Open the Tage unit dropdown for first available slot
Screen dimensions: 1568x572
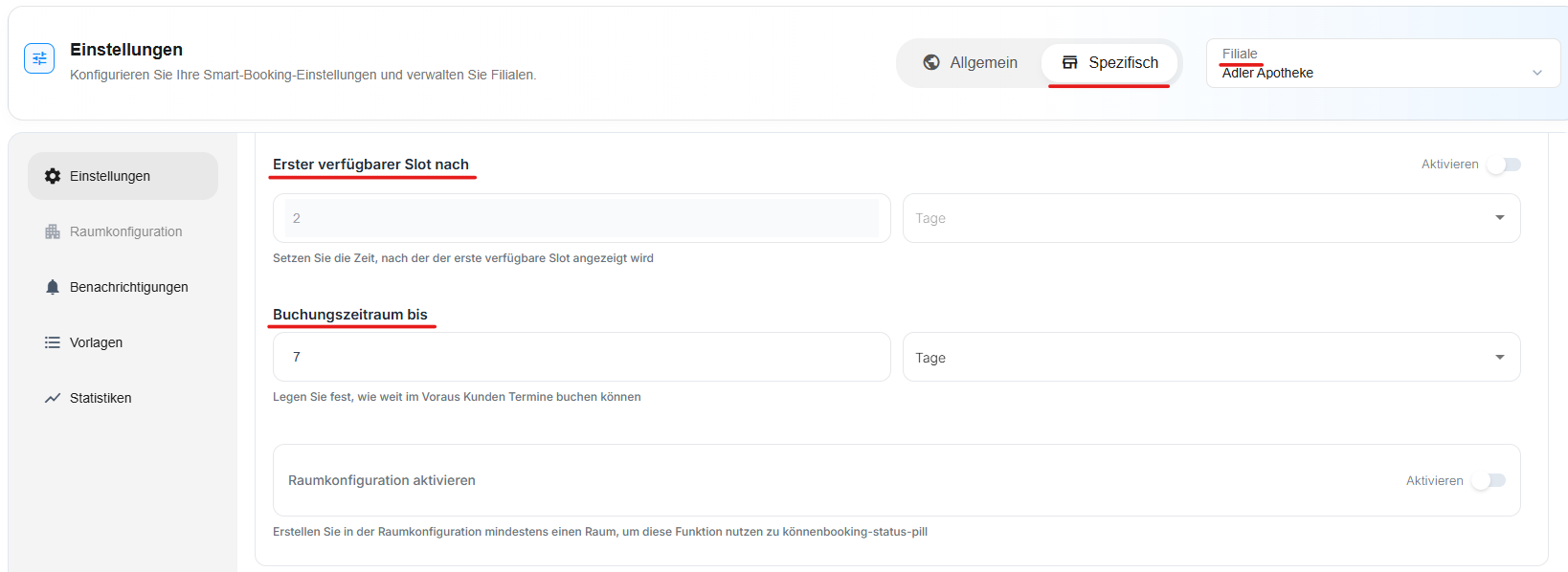[x=1211, y=218]
